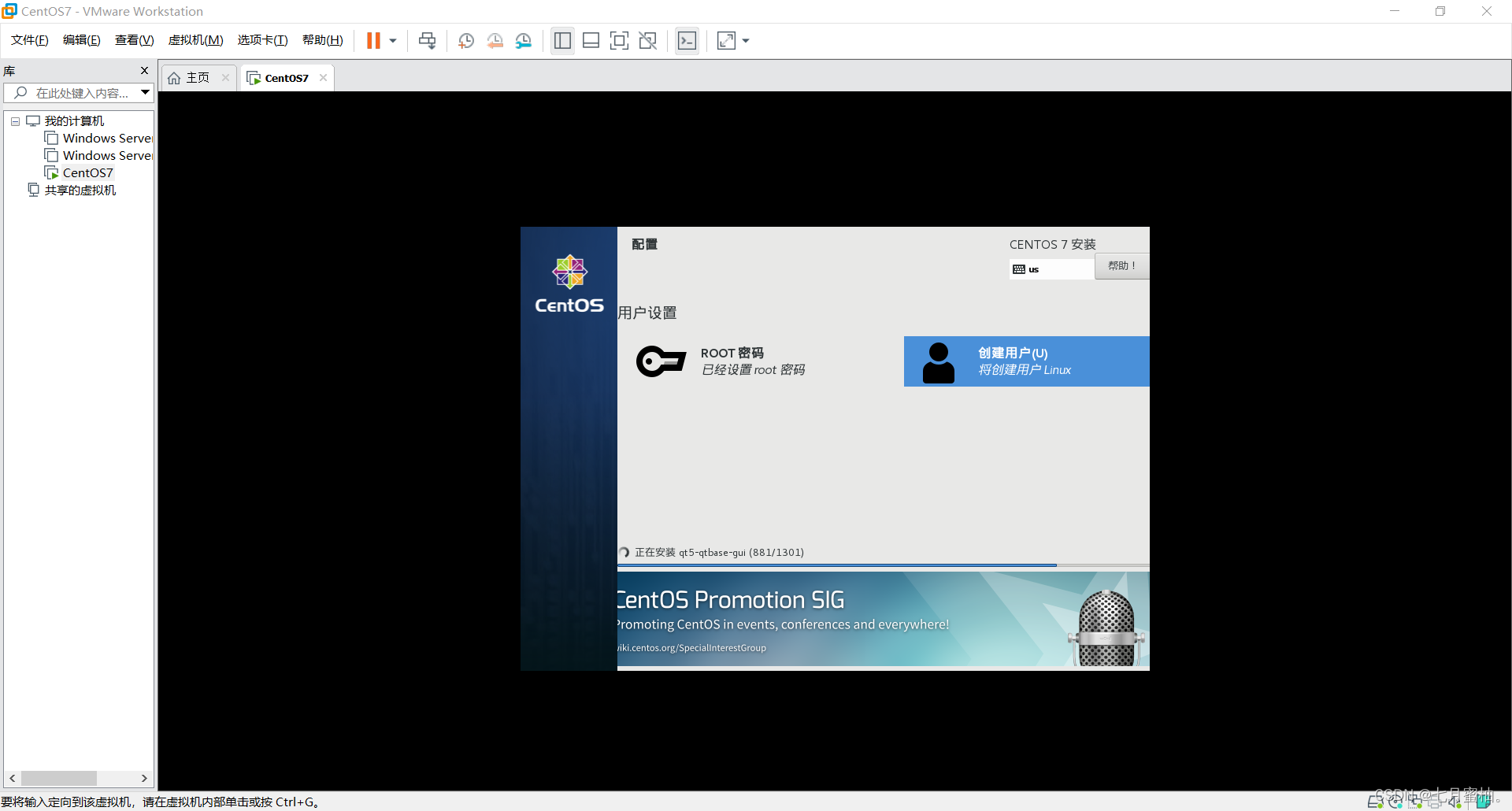1512x811 pixels.
Task: Click the VMware Workstation title icon
Action: point(9,11)
